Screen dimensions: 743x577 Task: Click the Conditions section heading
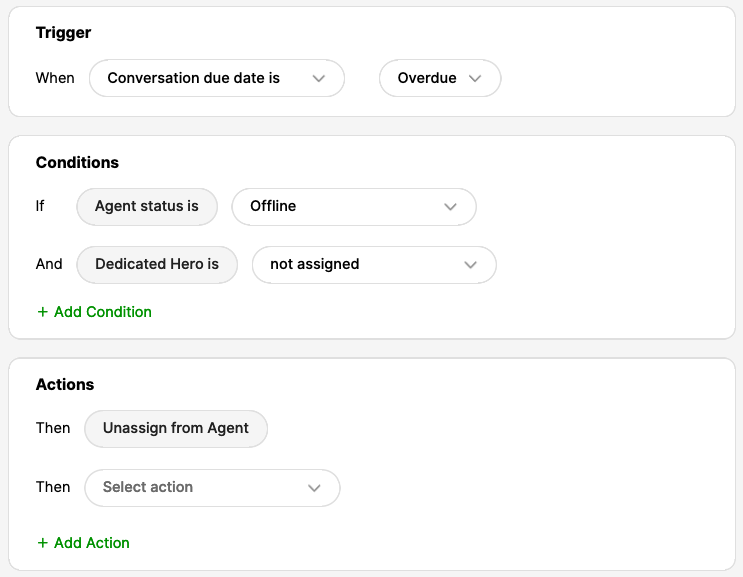[x=77, y=162]
